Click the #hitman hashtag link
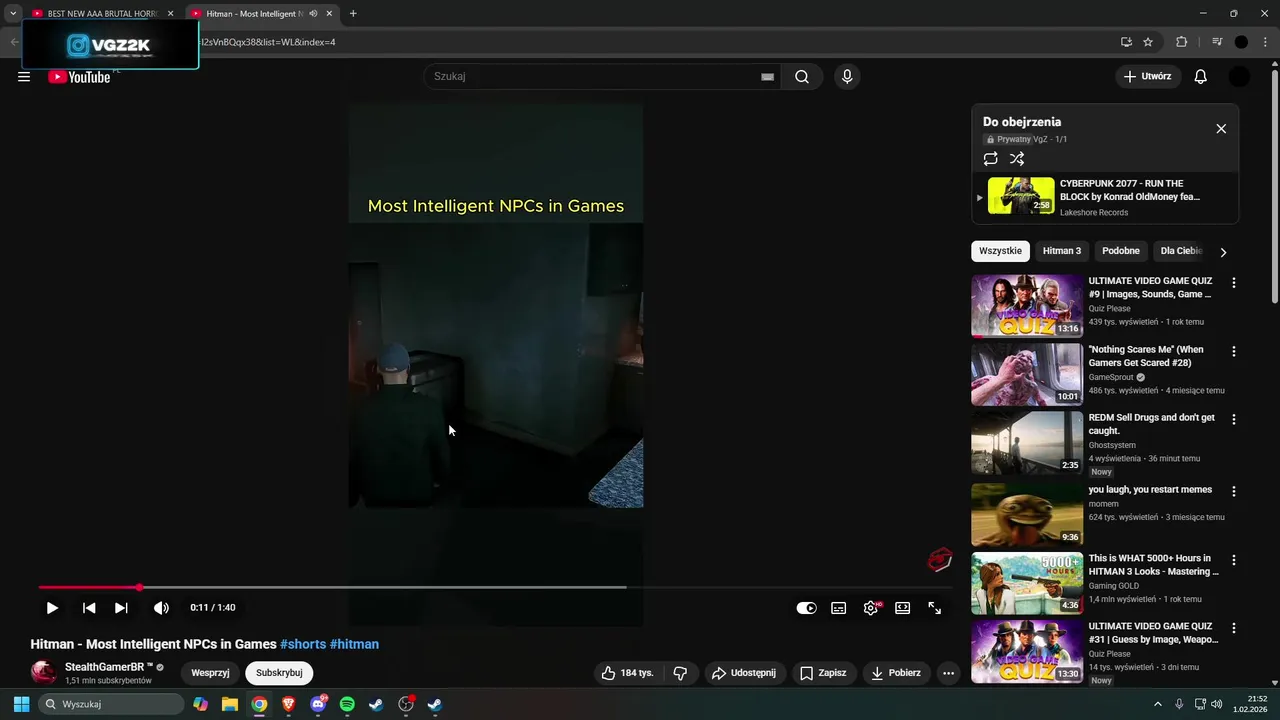 354,644
